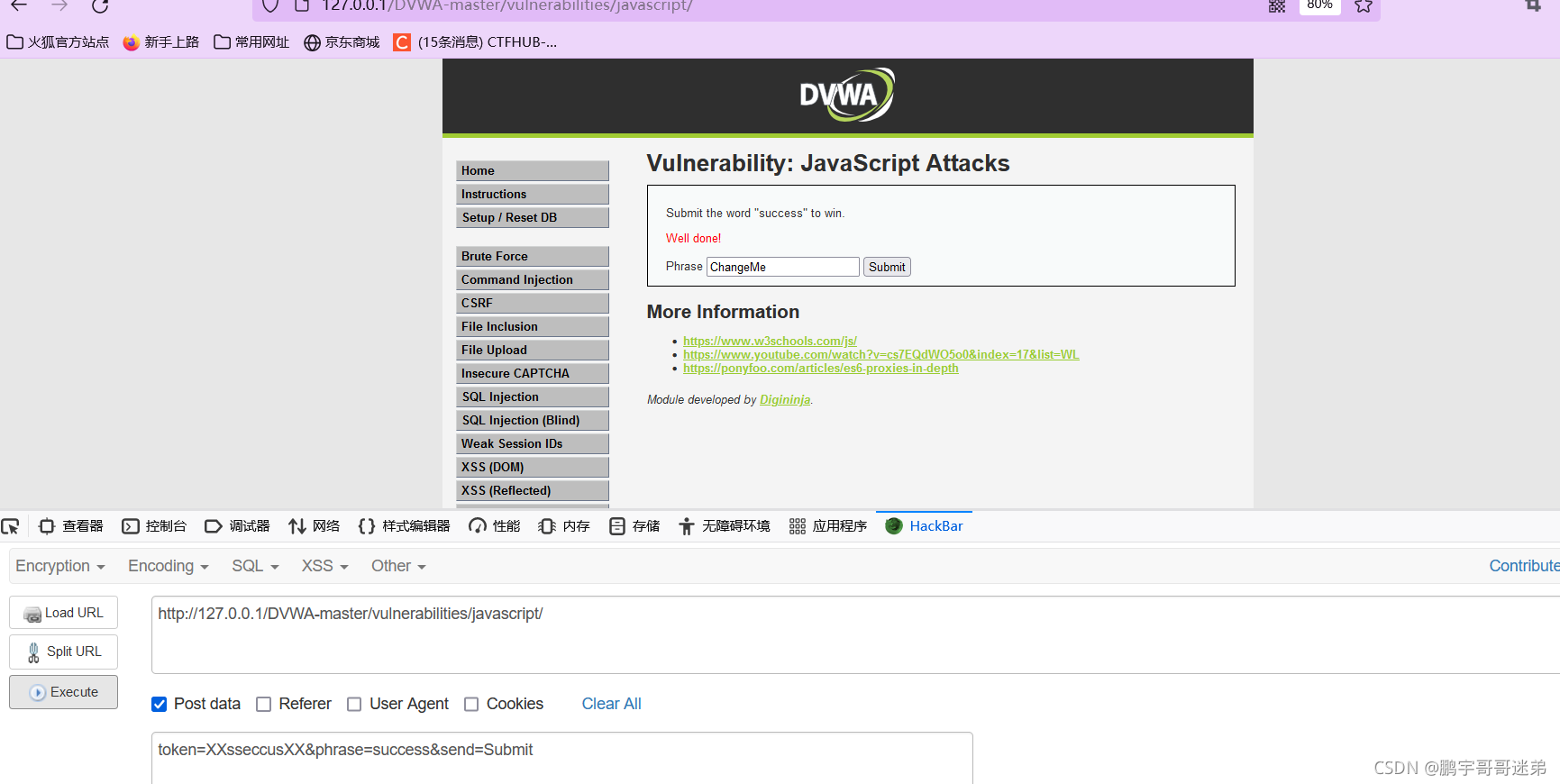1560x784 pixels.
Task: Click the Execute button
Action: [x=63, y=692]
